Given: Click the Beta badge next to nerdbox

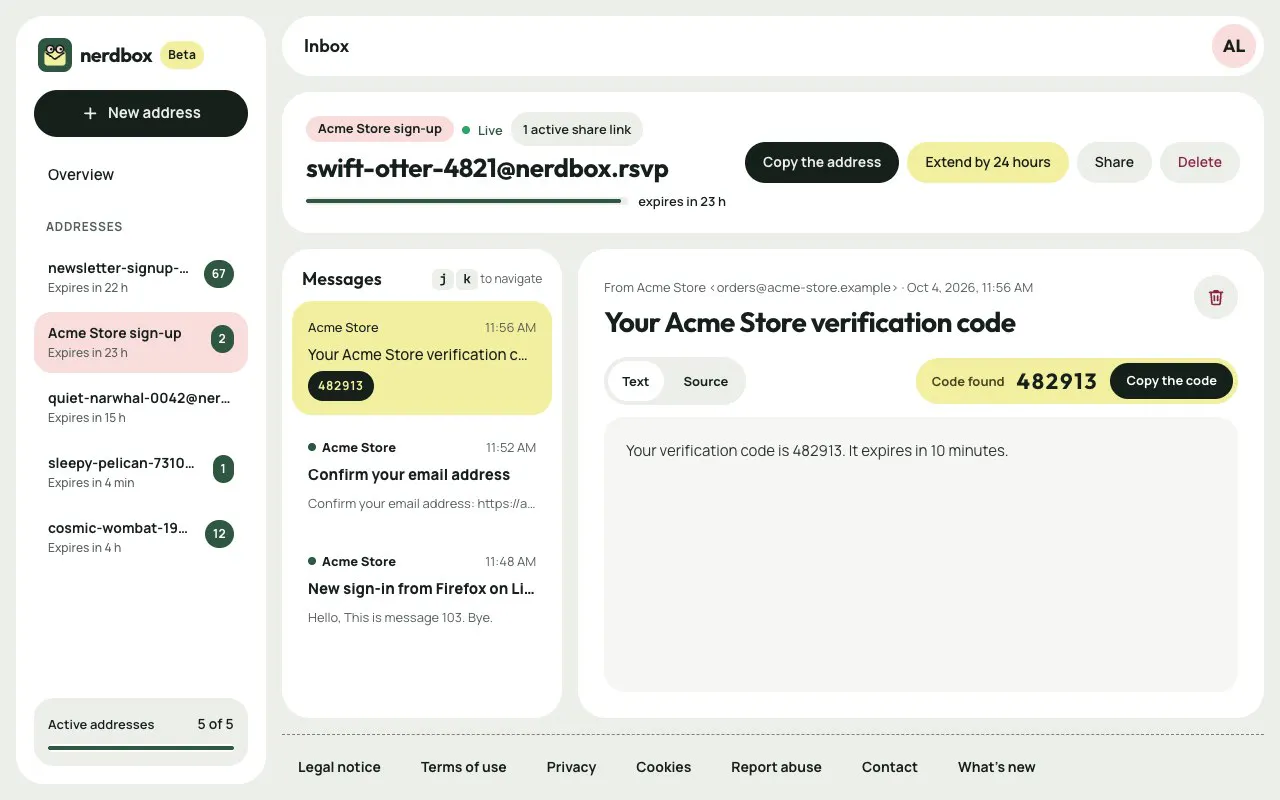Looking at the screenshot, I should pyautogui.click(x=182, y=55).
